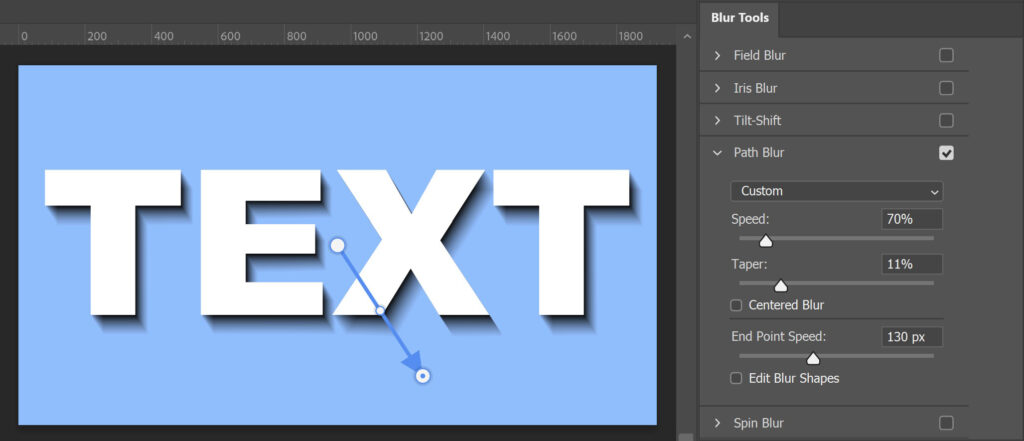Click the Speed value field showing 70%
The height and width of the screenshot is (441, 1024).
[x=912, y=220]
